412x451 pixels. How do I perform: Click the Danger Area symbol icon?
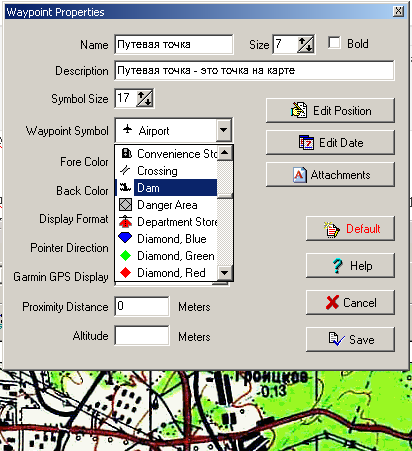(125, 205)
